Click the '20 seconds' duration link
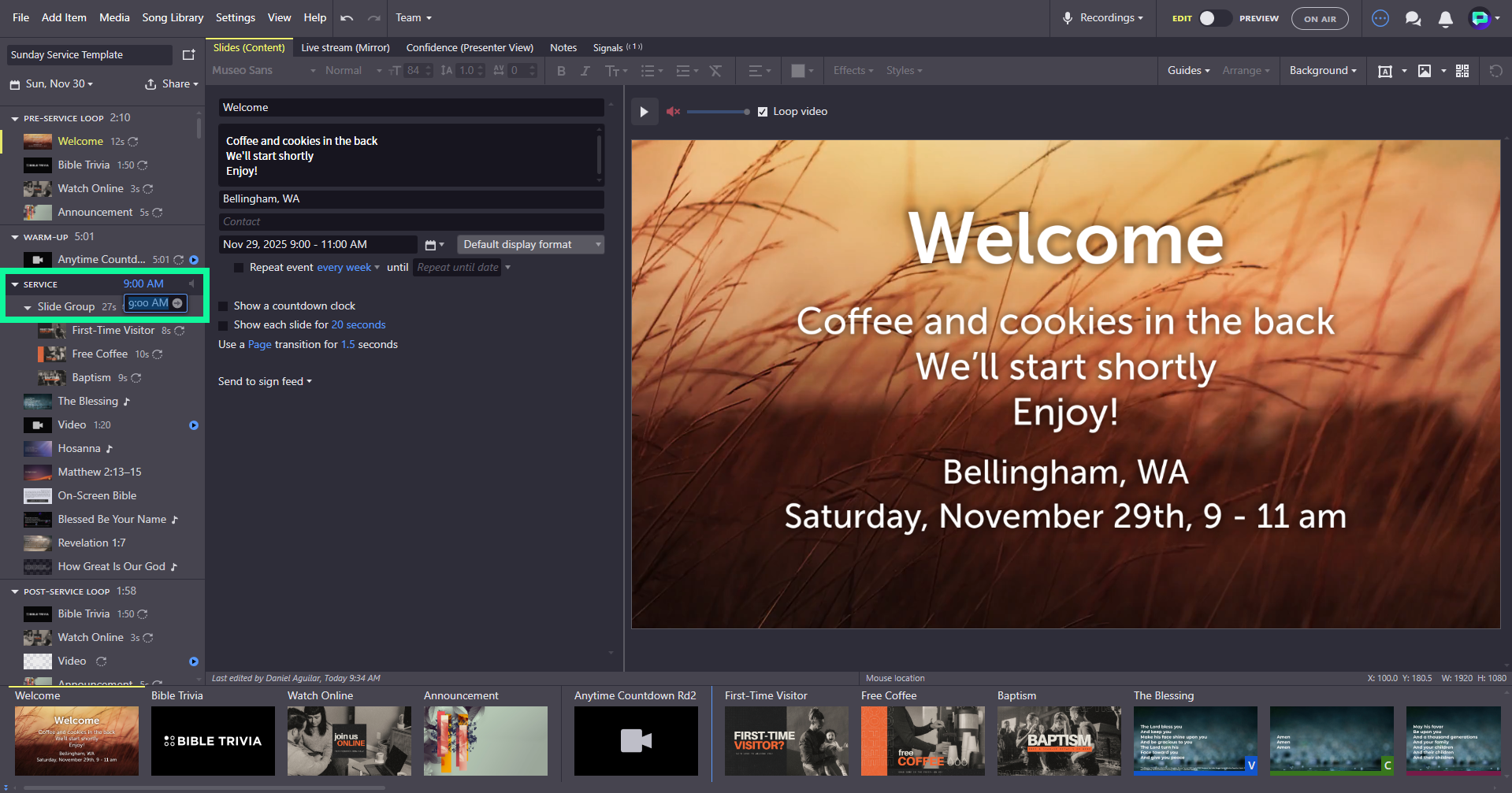 358,325
